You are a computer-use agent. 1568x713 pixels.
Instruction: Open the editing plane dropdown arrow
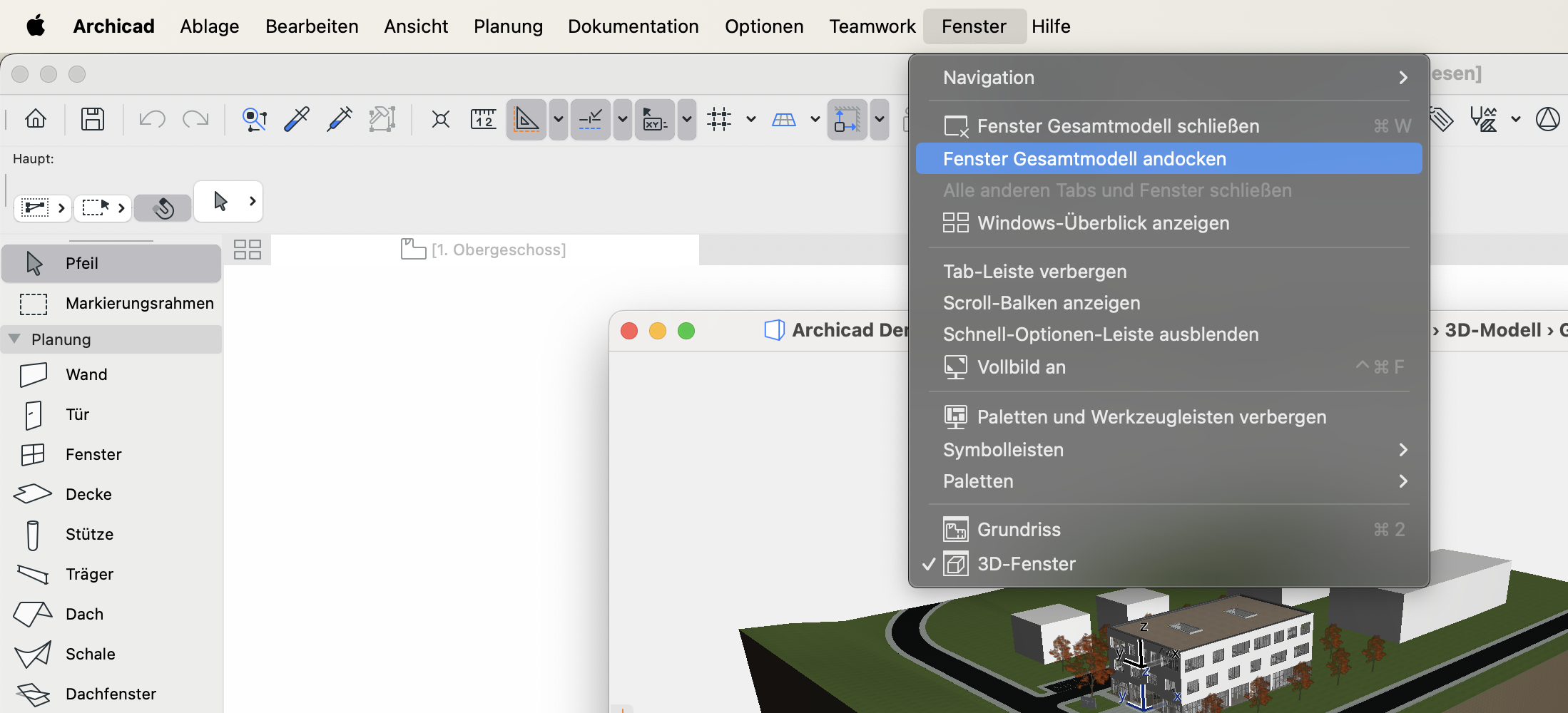[x=815, y=119]
